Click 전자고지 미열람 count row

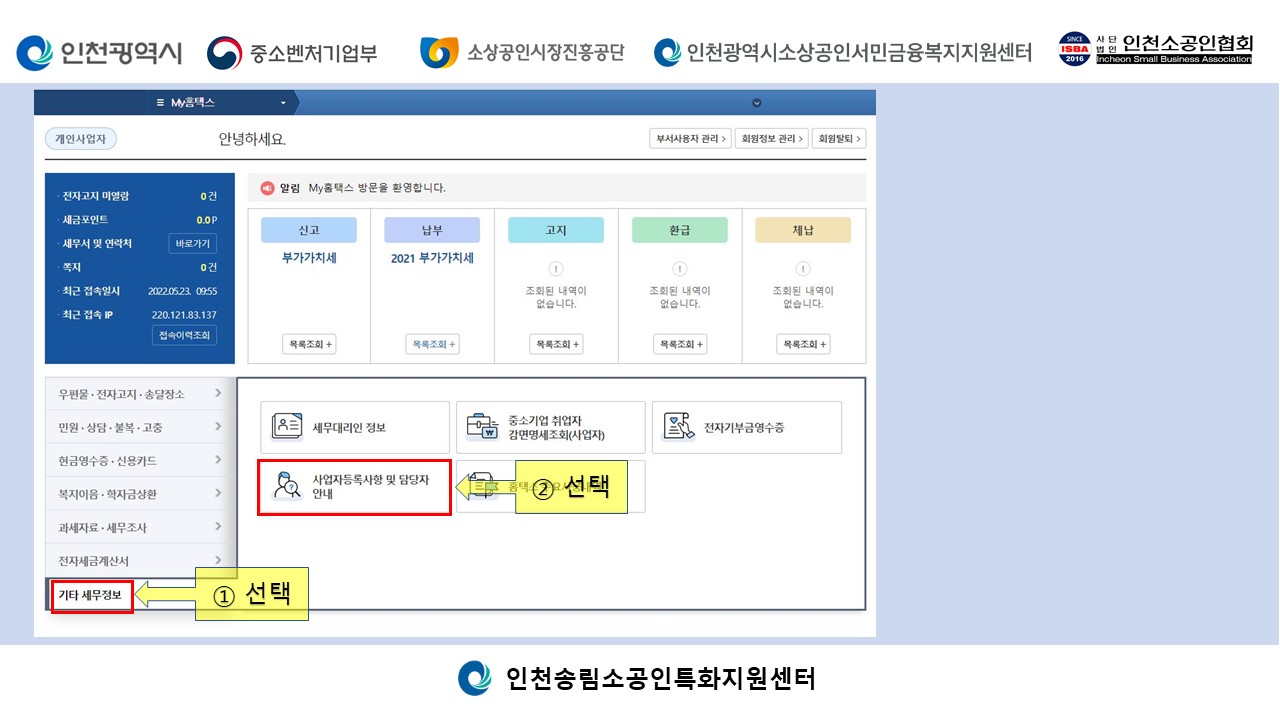137,196
